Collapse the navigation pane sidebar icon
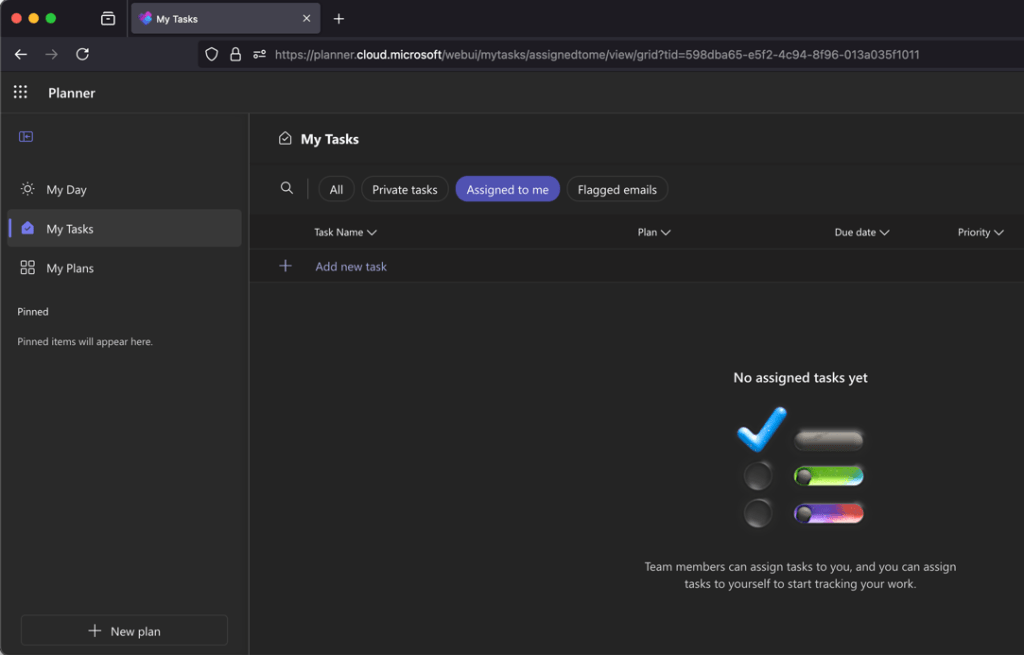 pyautogui.click(x=26, y=137)
